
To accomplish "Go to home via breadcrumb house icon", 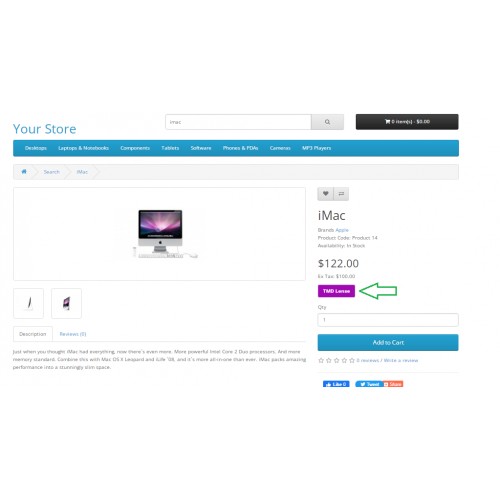I will (24, 172).
